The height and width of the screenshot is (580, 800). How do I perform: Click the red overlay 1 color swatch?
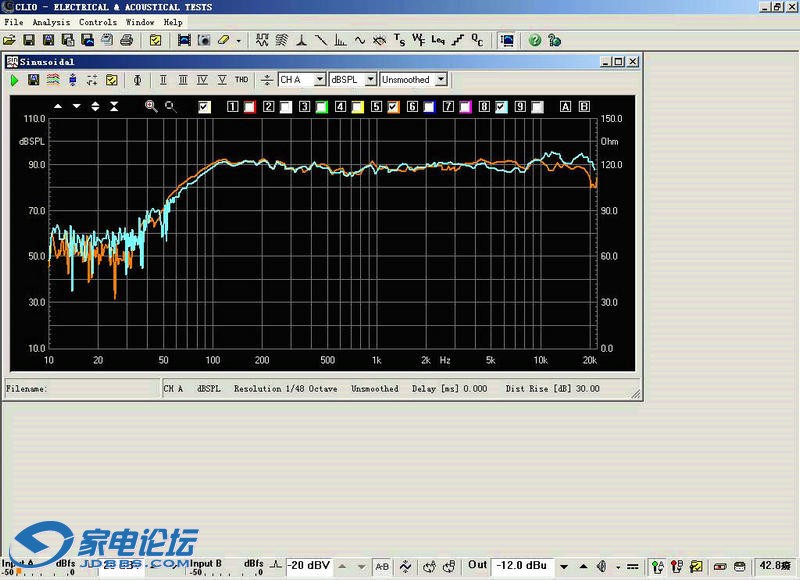click(x=250, y=107)
